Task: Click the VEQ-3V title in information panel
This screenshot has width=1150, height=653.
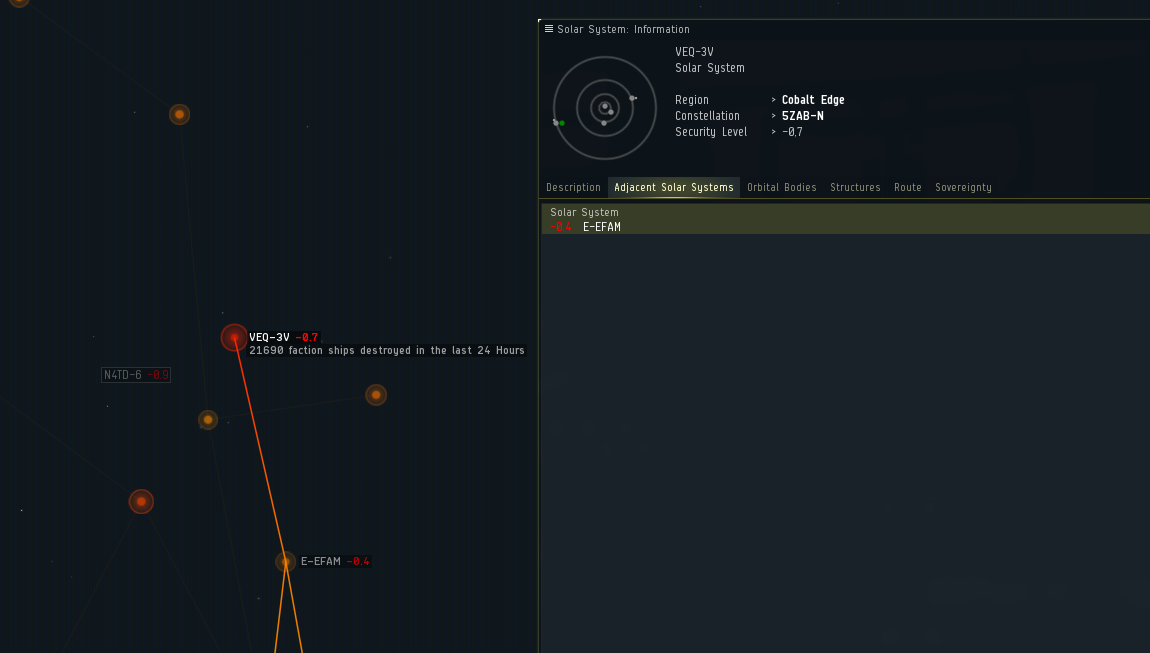Action: coord(694,52)
